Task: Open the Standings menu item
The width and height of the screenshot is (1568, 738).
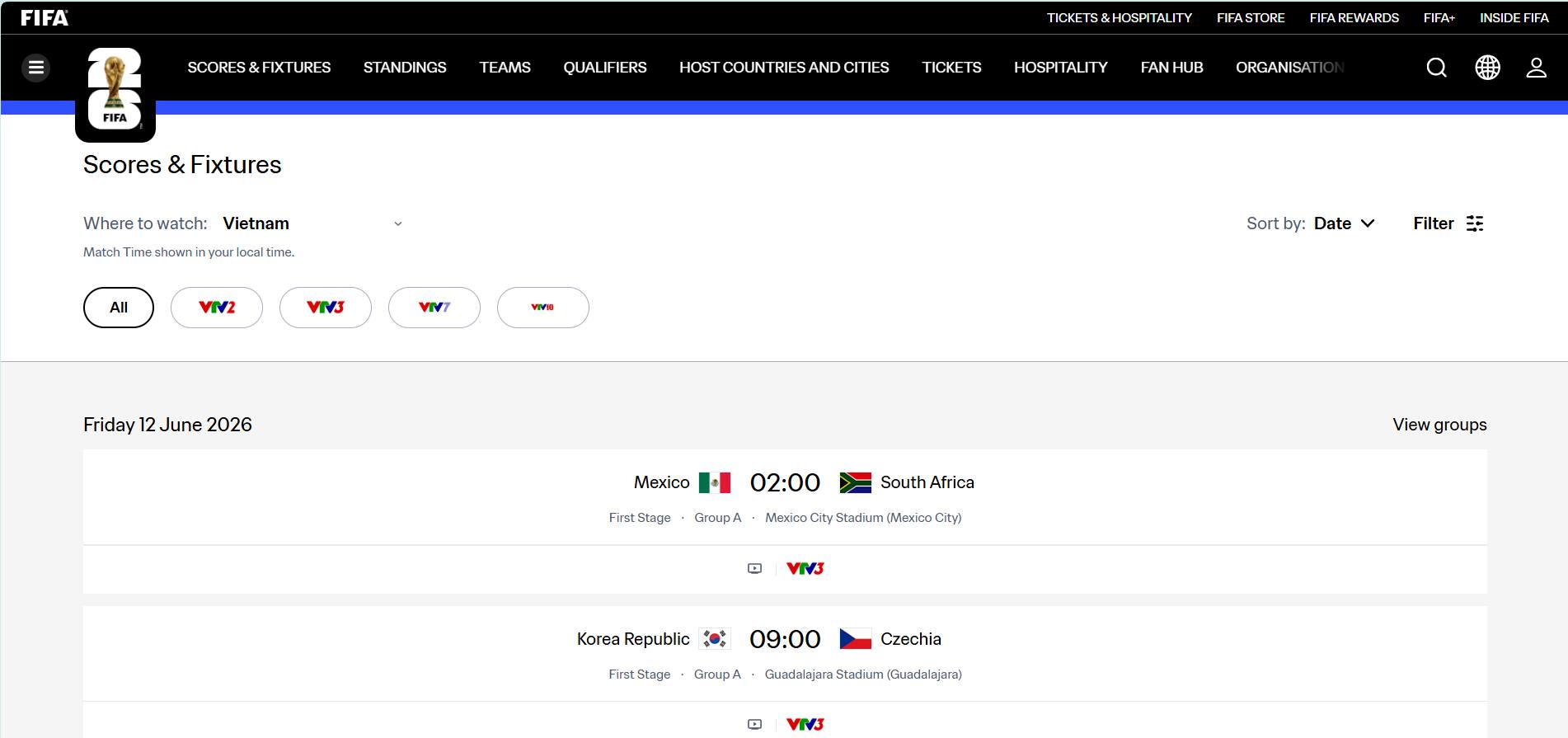Action: click(x=405, y=68)
